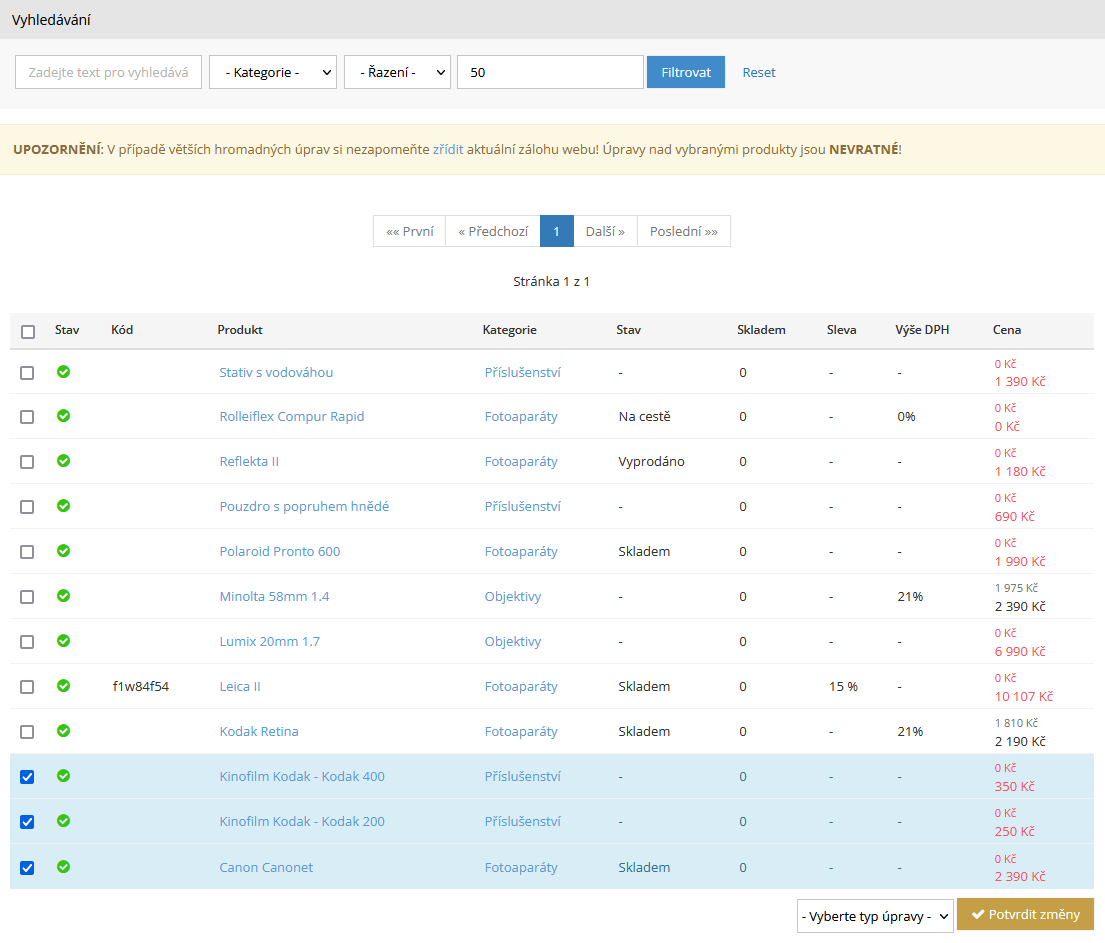The image size is (1105, 943).
Task: Click green status icon for Polaroid Pronto 600
Action: [63, 551]
